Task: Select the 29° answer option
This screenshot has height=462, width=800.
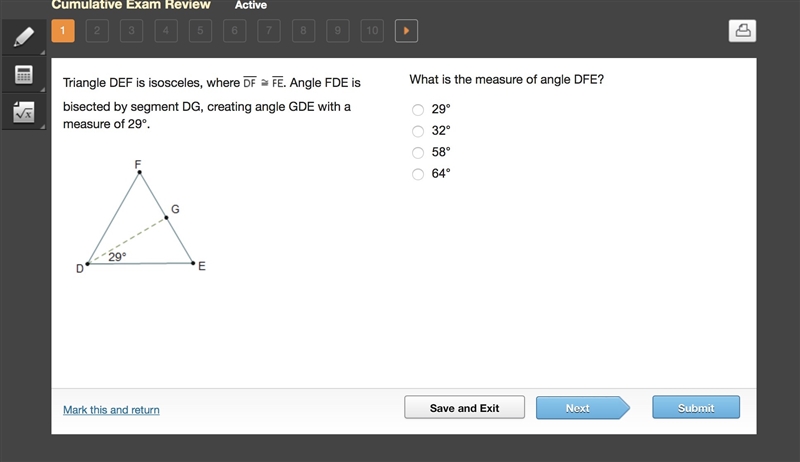Action: pos(418,110)
